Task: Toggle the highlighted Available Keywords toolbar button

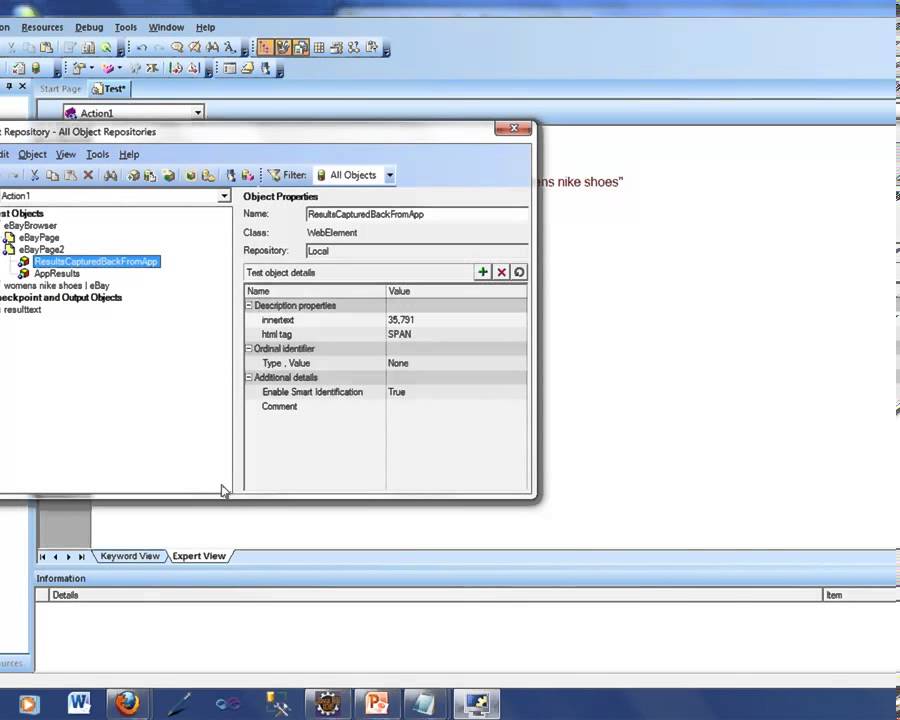Action: point(301,48)
